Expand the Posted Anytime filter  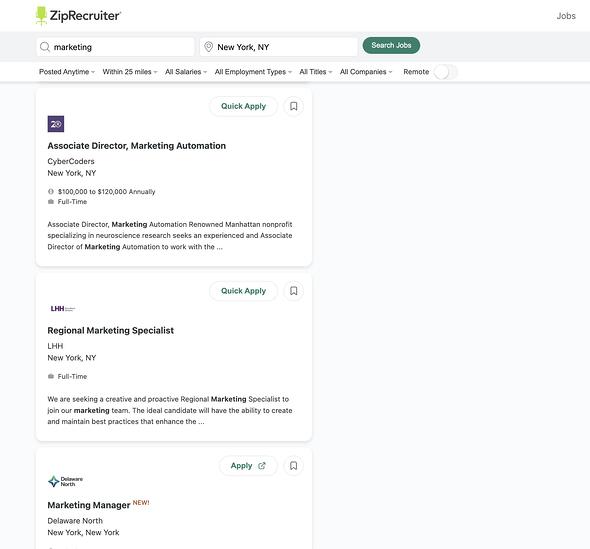(67, 72)
